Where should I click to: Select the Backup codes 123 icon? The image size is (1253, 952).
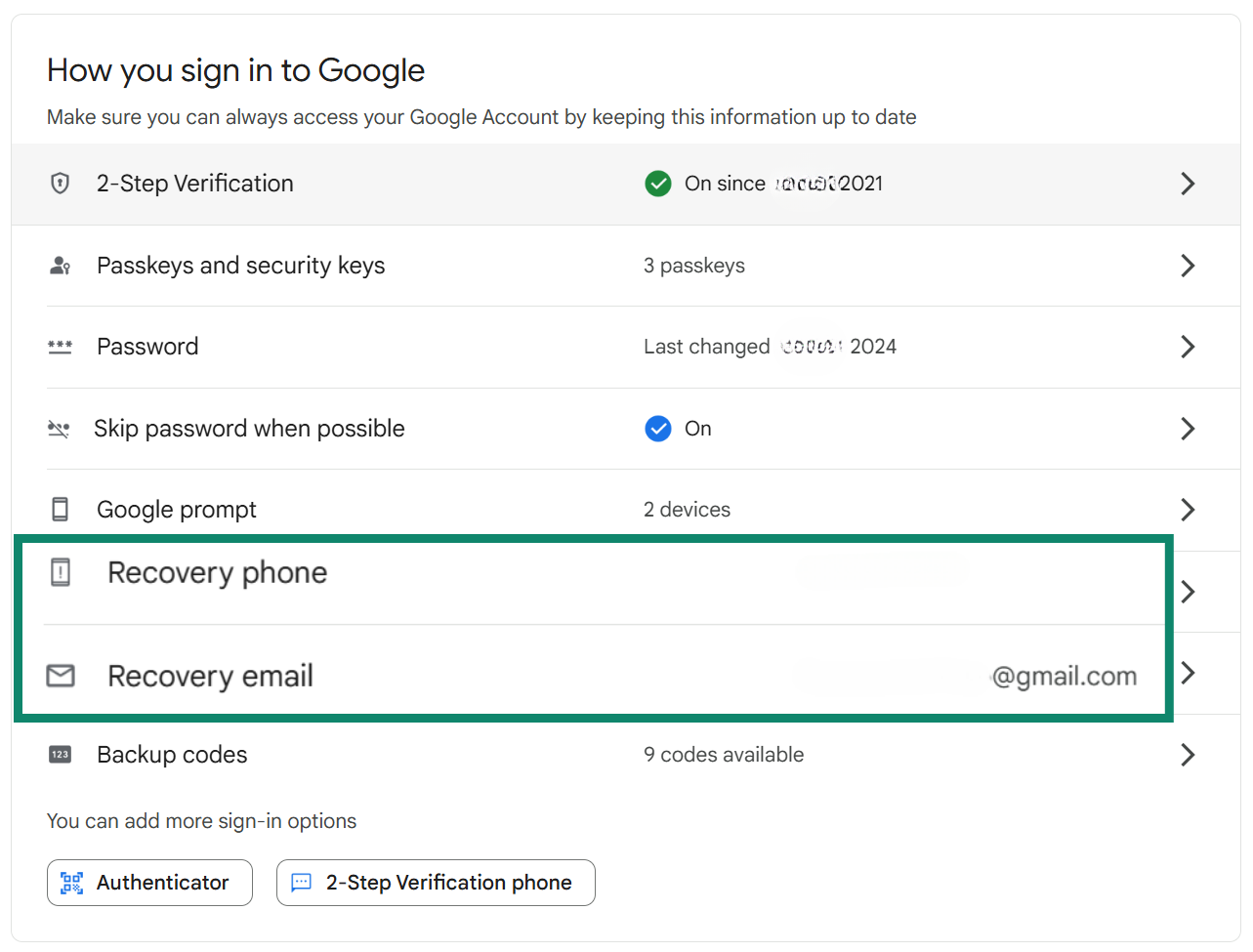tap(60, 754)
